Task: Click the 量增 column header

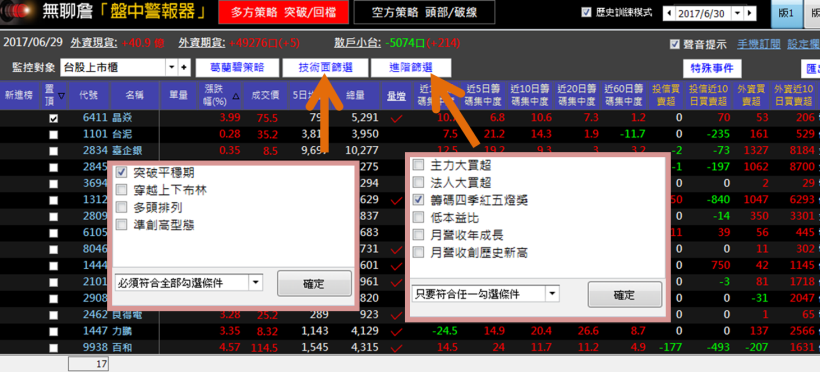Action: pyautogui.click(x=397, y=95)
